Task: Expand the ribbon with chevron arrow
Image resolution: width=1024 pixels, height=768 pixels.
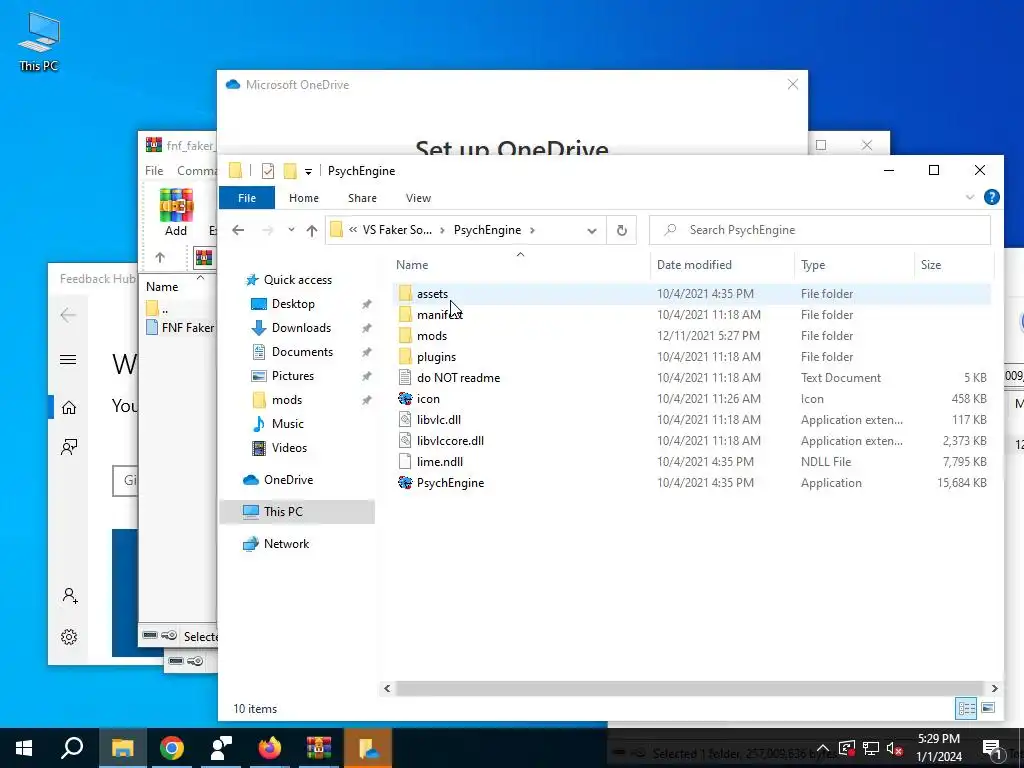Action: (970, 197)
